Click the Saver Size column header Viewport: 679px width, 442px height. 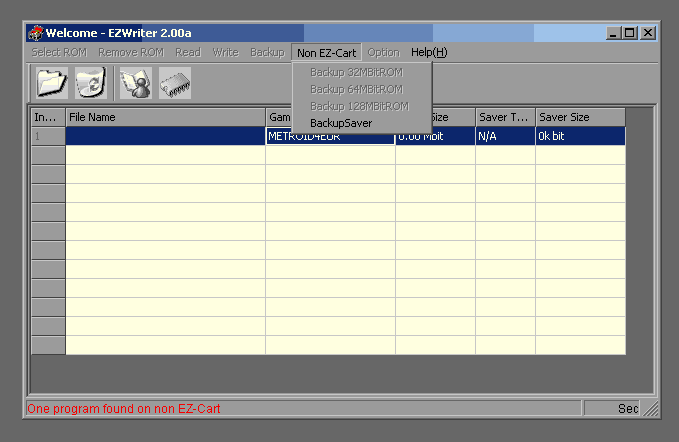coord(580,117)
